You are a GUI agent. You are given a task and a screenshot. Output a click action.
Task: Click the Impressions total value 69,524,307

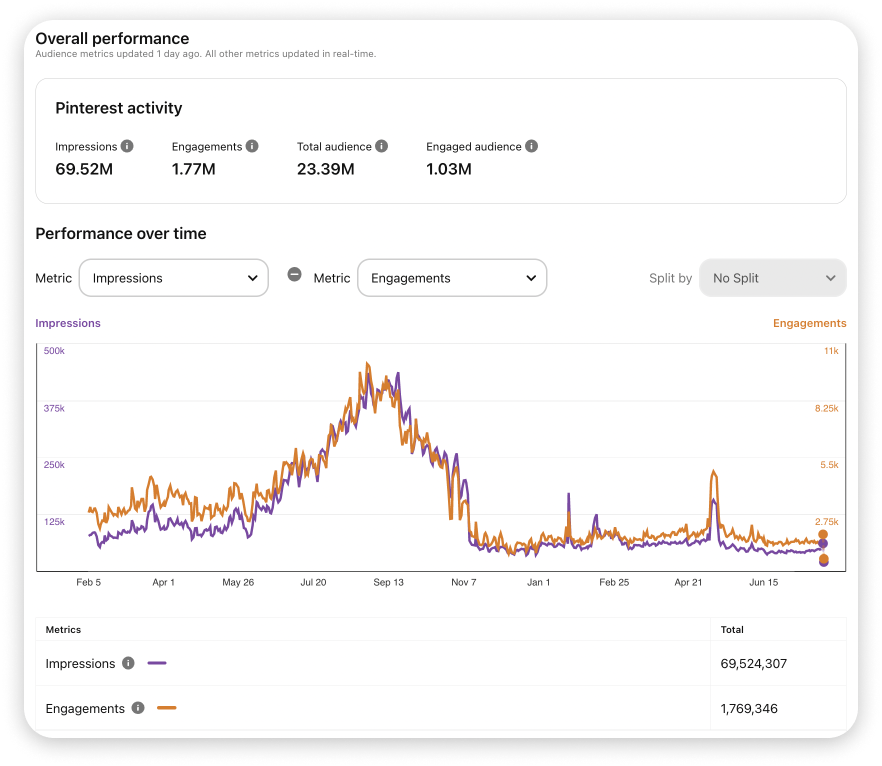pyautogui.click(x=754, y=664)
